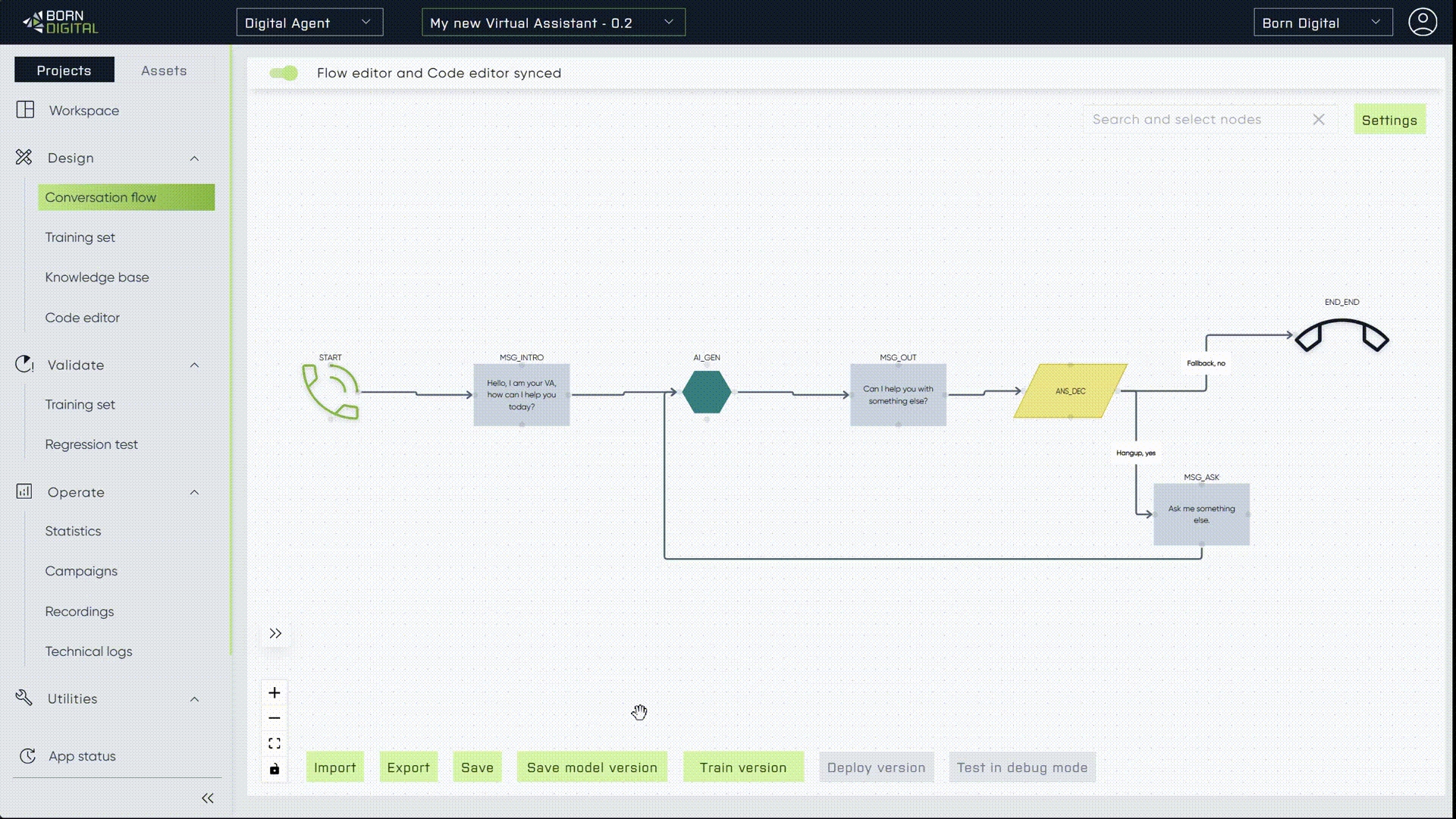
Task: Collapse the Design section chevron
Action: (x=194, y=158)
